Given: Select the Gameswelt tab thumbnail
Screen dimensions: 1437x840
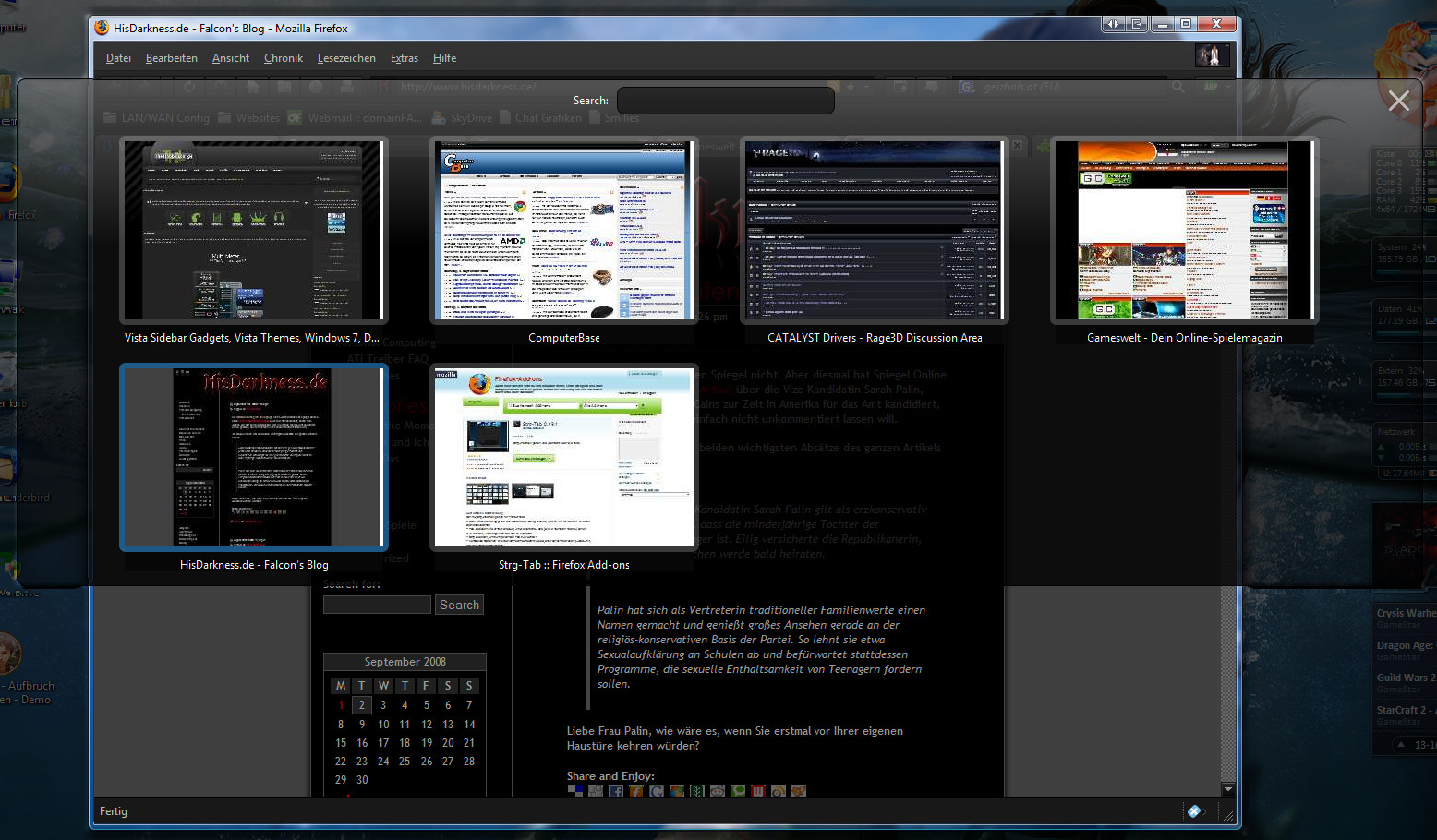Looking at the screenshot, I should (x=1185, y=230).
